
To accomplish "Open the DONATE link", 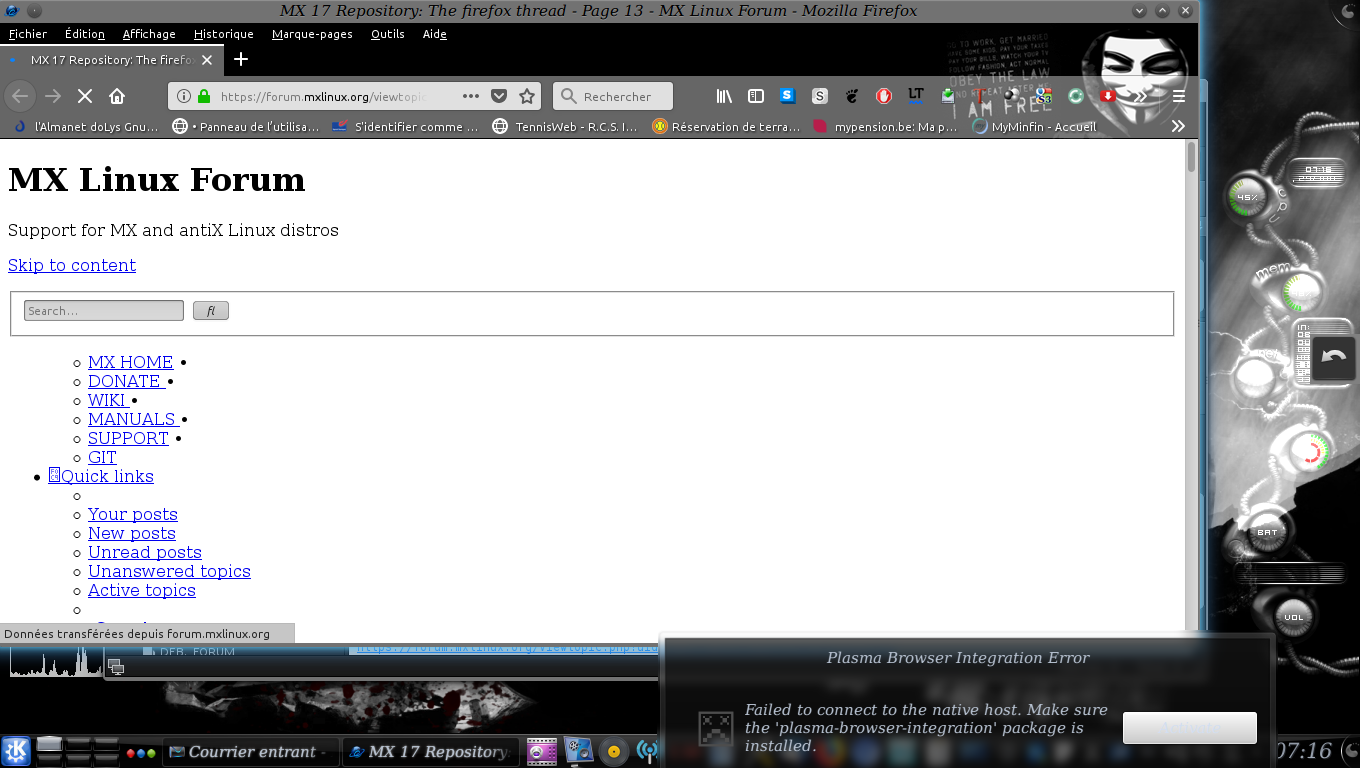I will [125, 381].
